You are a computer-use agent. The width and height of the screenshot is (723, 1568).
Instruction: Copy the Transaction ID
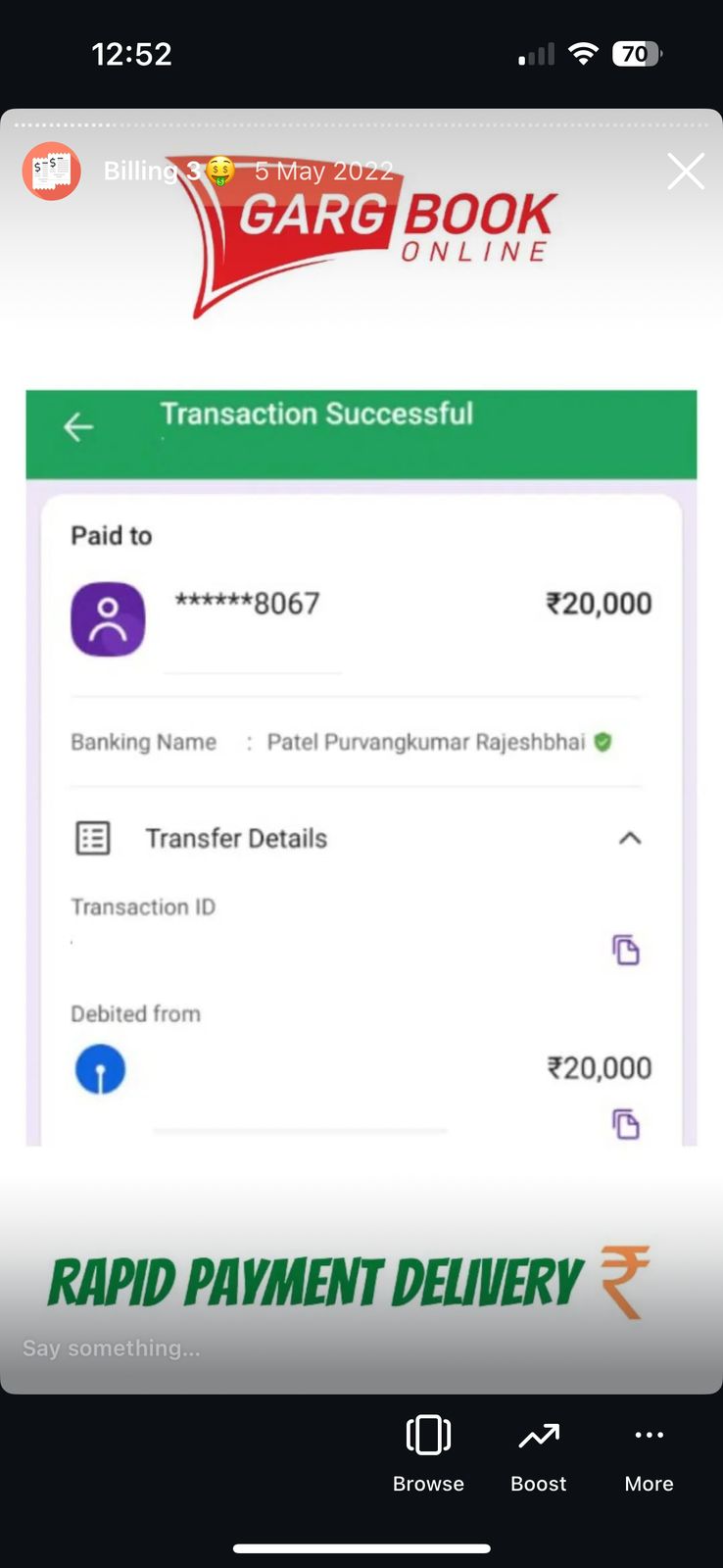click(x=626, y=950)
